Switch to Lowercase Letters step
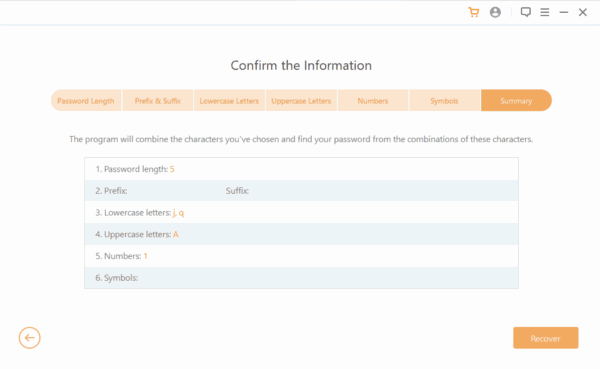600x369 pixels. 229,101
